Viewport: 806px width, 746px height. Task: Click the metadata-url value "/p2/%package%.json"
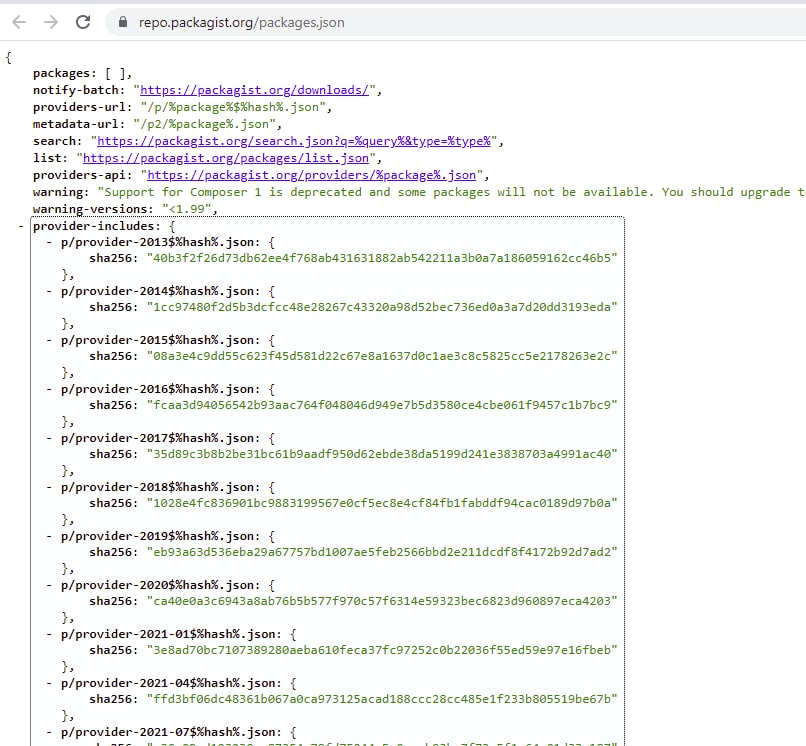point(204,124)
